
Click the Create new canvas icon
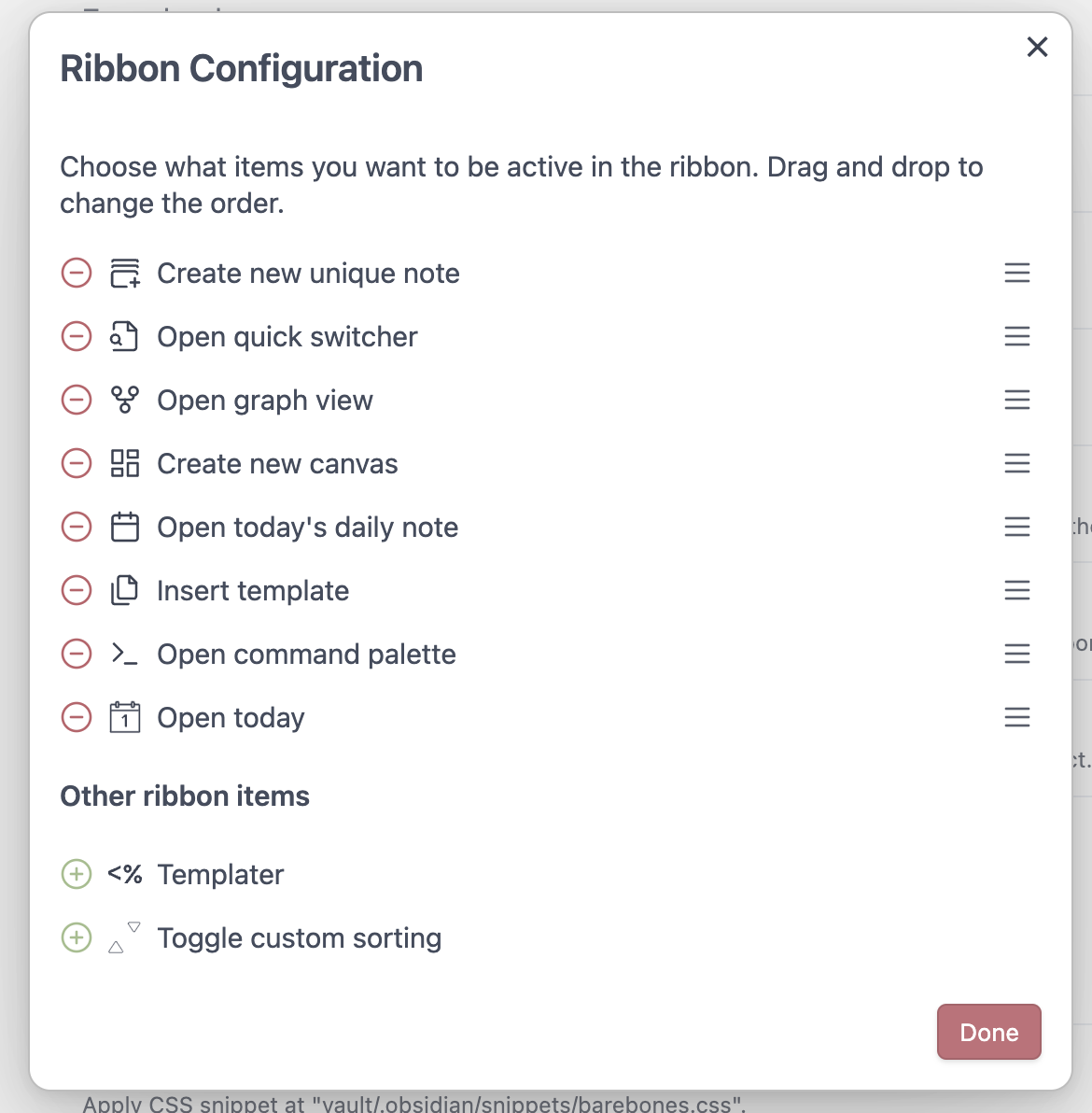(x=124, y=464)
